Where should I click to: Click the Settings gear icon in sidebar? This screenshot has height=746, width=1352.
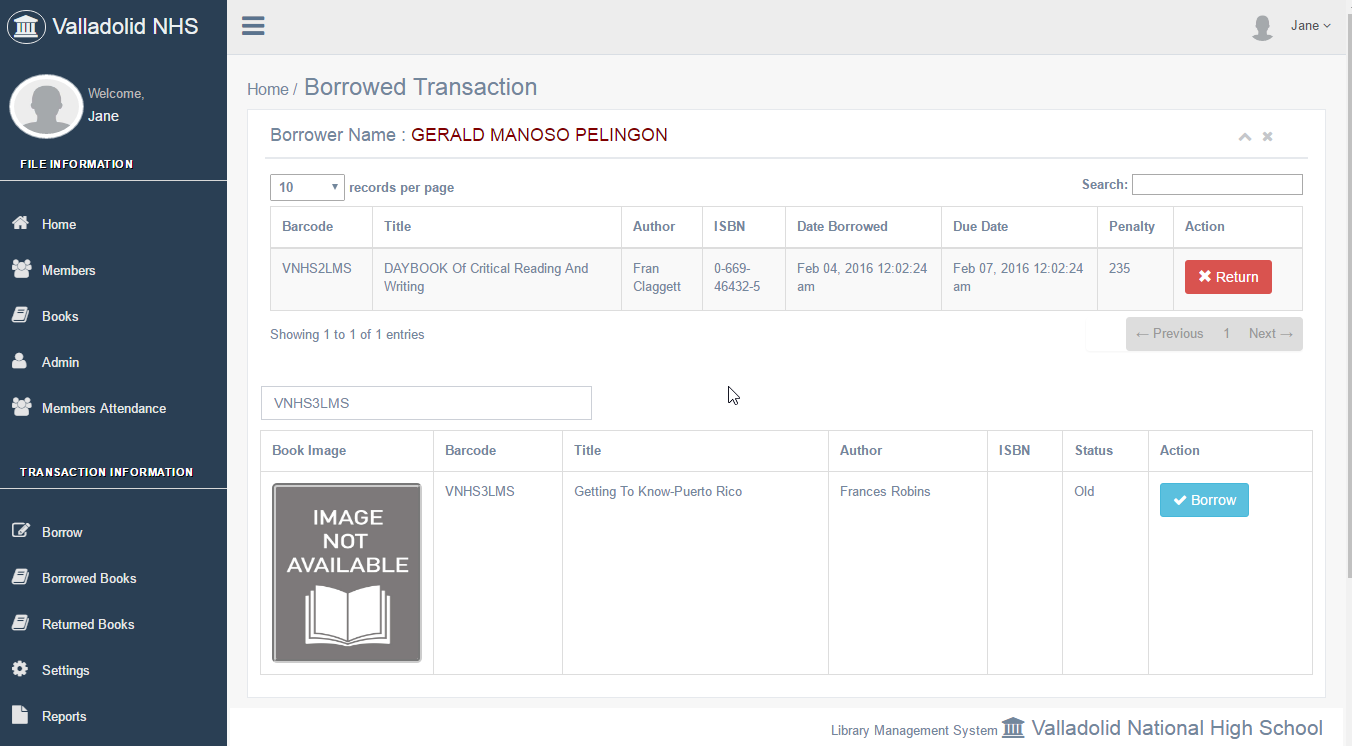click(x=20, y=670)
